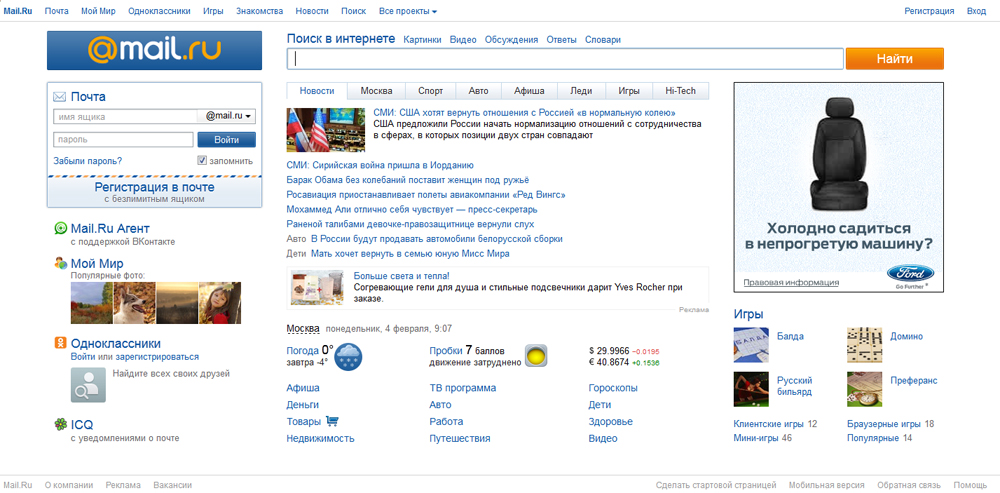Click the shopping cart icon near Товары
The image size is (1000, 493).
point(332,421)
